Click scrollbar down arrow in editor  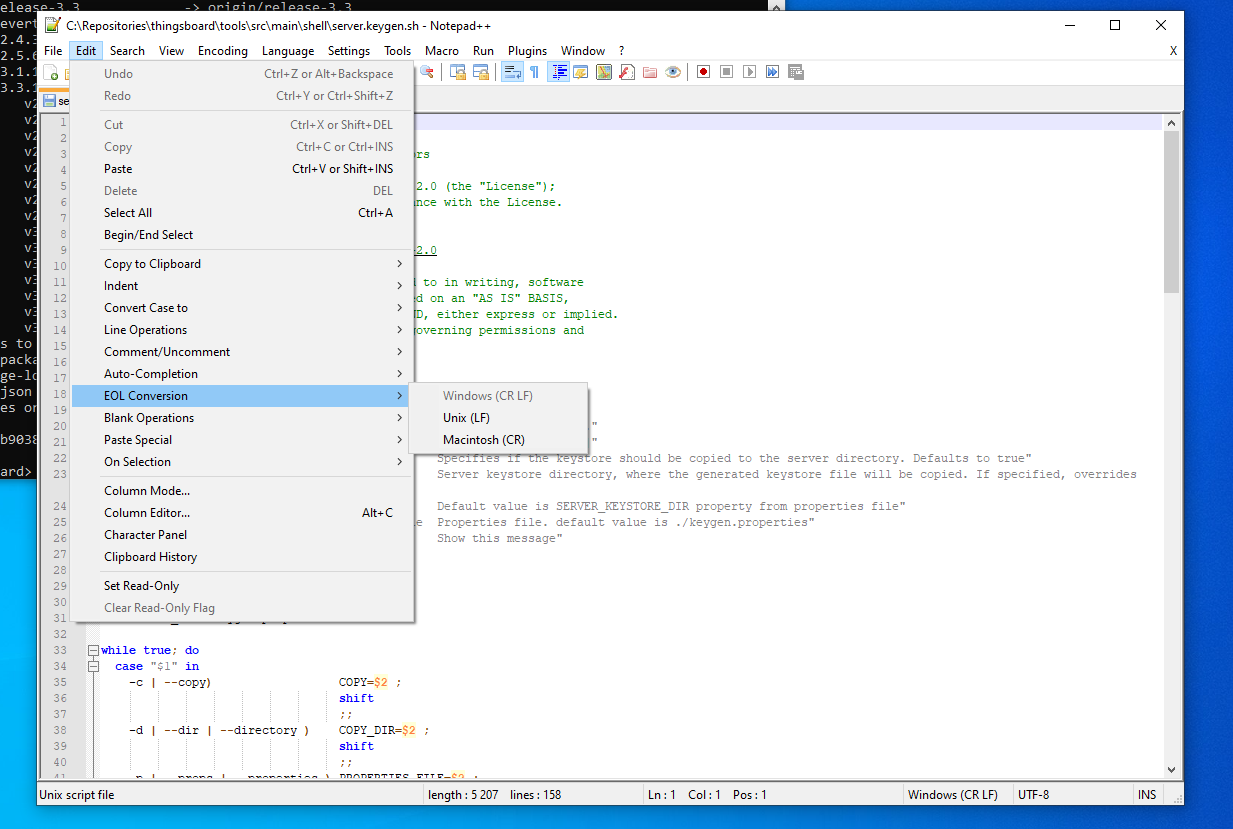pyautogui.click(x=1172, y=770)
